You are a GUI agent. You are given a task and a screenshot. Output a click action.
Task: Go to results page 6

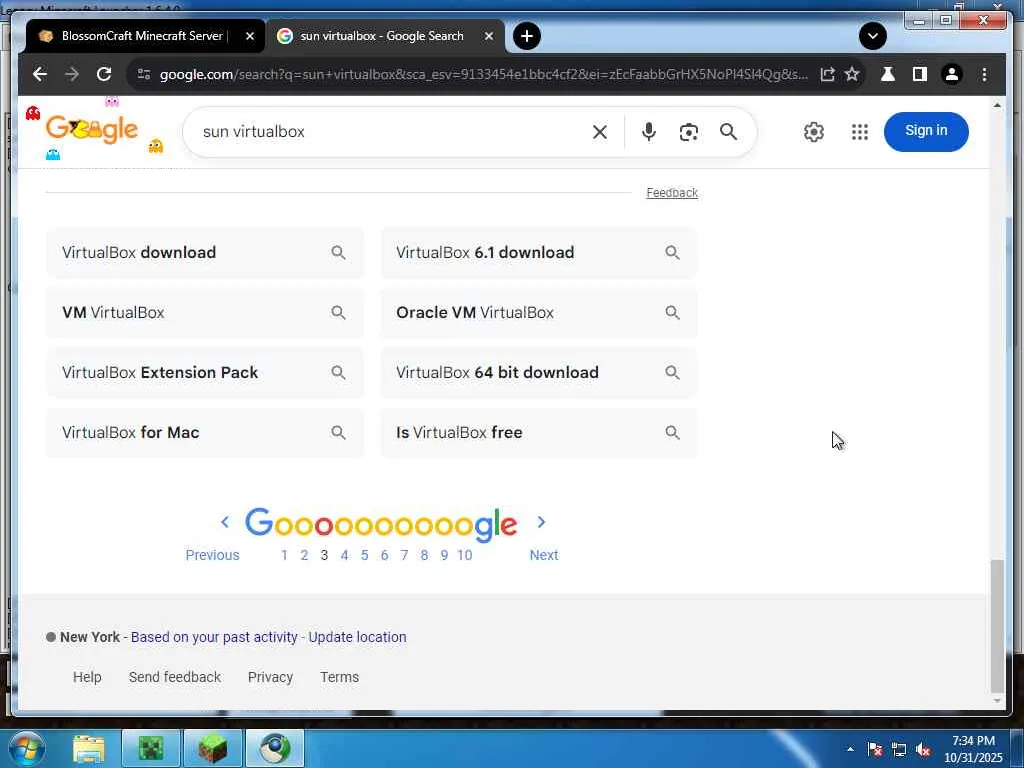[384, 555]
